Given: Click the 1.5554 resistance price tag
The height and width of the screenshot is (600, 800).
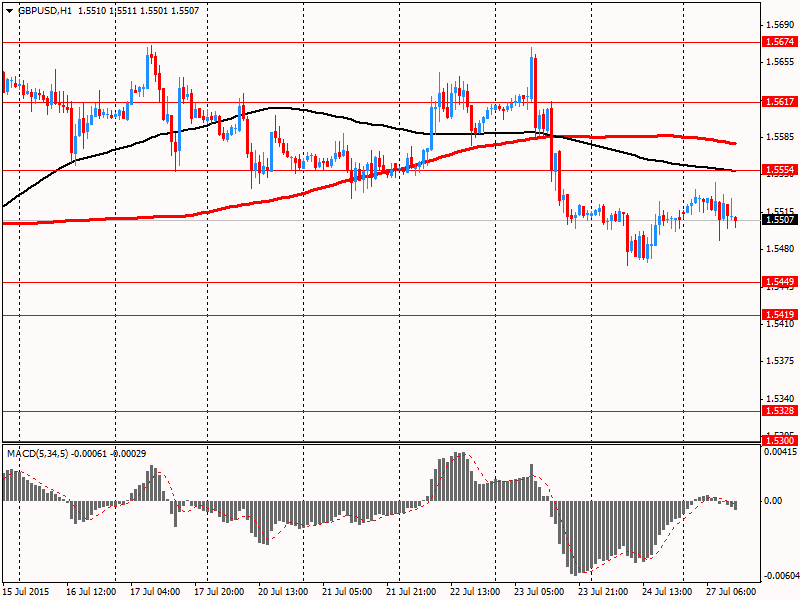Looking at the screenshot, I should pos(779,170).
